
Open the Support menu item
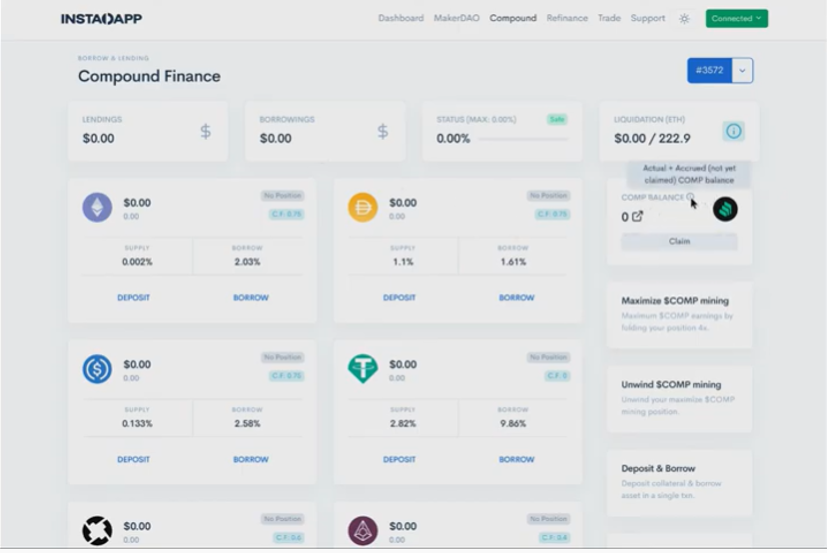click(648, 18)
